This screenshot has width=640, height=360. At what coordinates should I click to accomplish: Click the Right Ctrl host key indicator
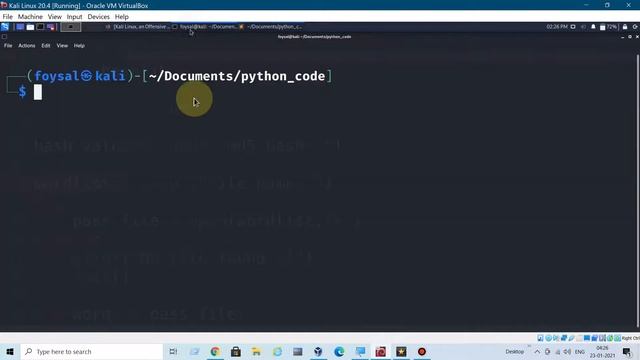(x=631, y=338)
